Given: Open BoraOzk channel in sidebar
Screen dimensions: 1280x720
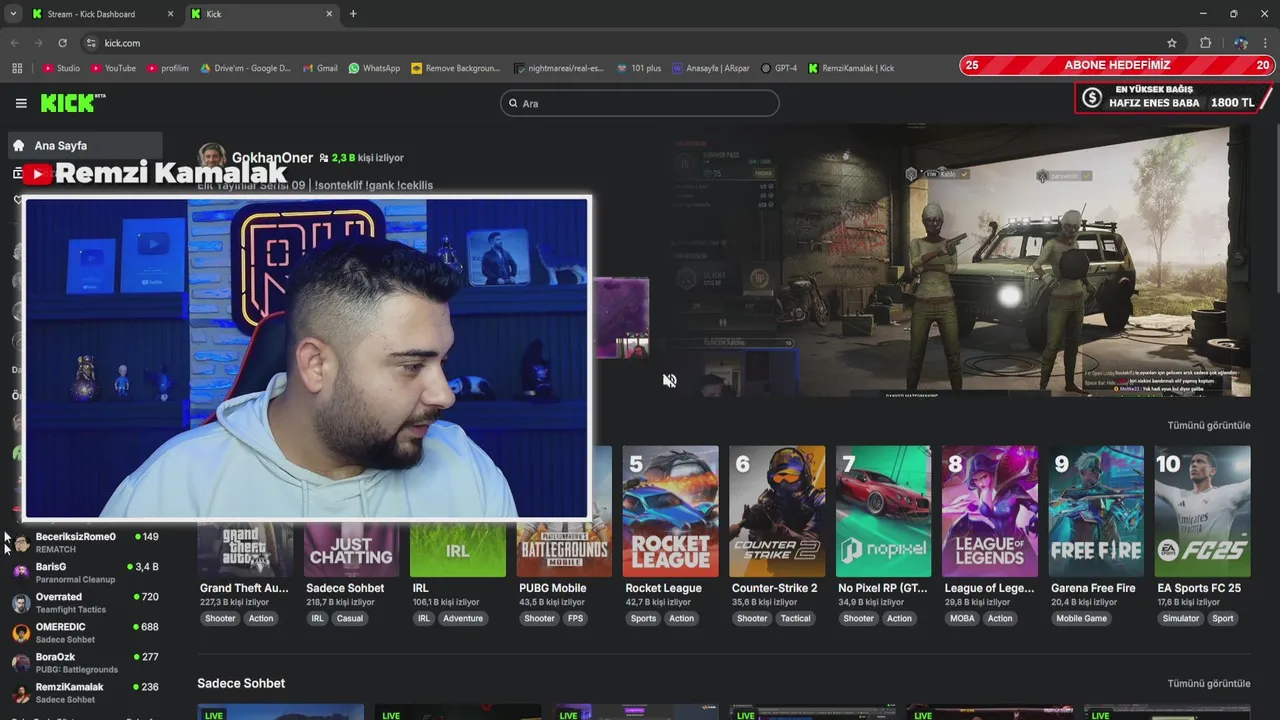Looking at the screenshot, I should 85,662.
